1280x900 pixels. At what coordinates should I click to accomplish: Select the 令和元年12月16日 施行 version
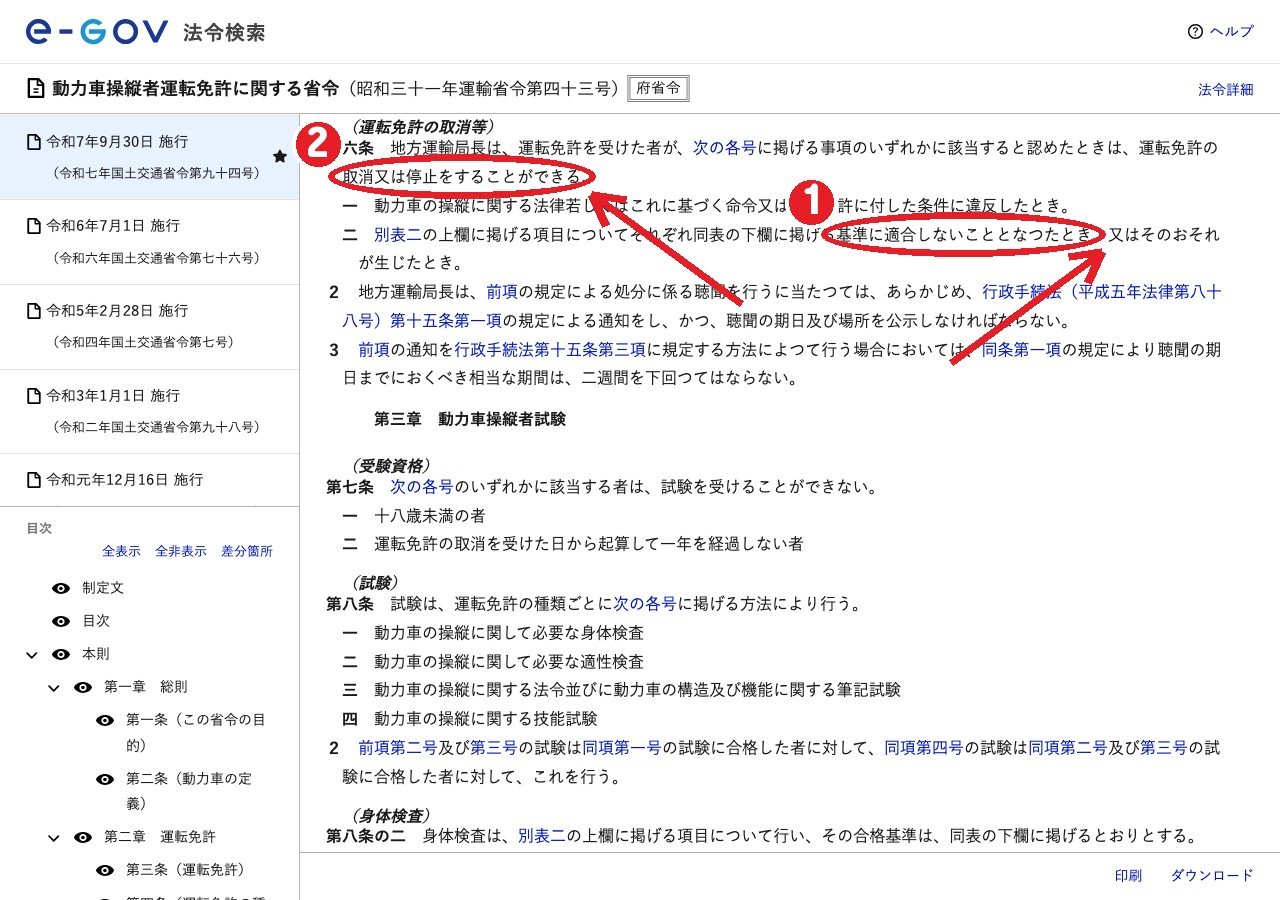coord(149,480)
